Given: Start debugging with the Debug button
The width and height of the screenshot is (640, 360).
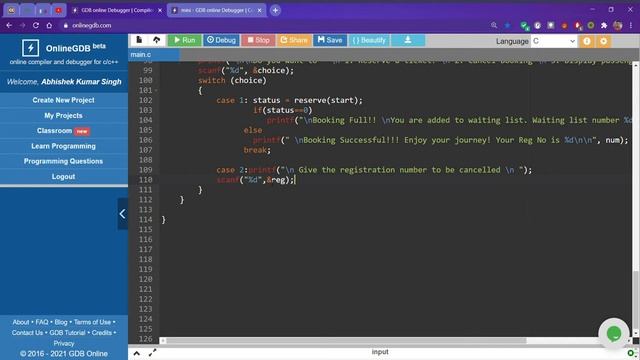Looking at the screenshot, I should [221, 40].
